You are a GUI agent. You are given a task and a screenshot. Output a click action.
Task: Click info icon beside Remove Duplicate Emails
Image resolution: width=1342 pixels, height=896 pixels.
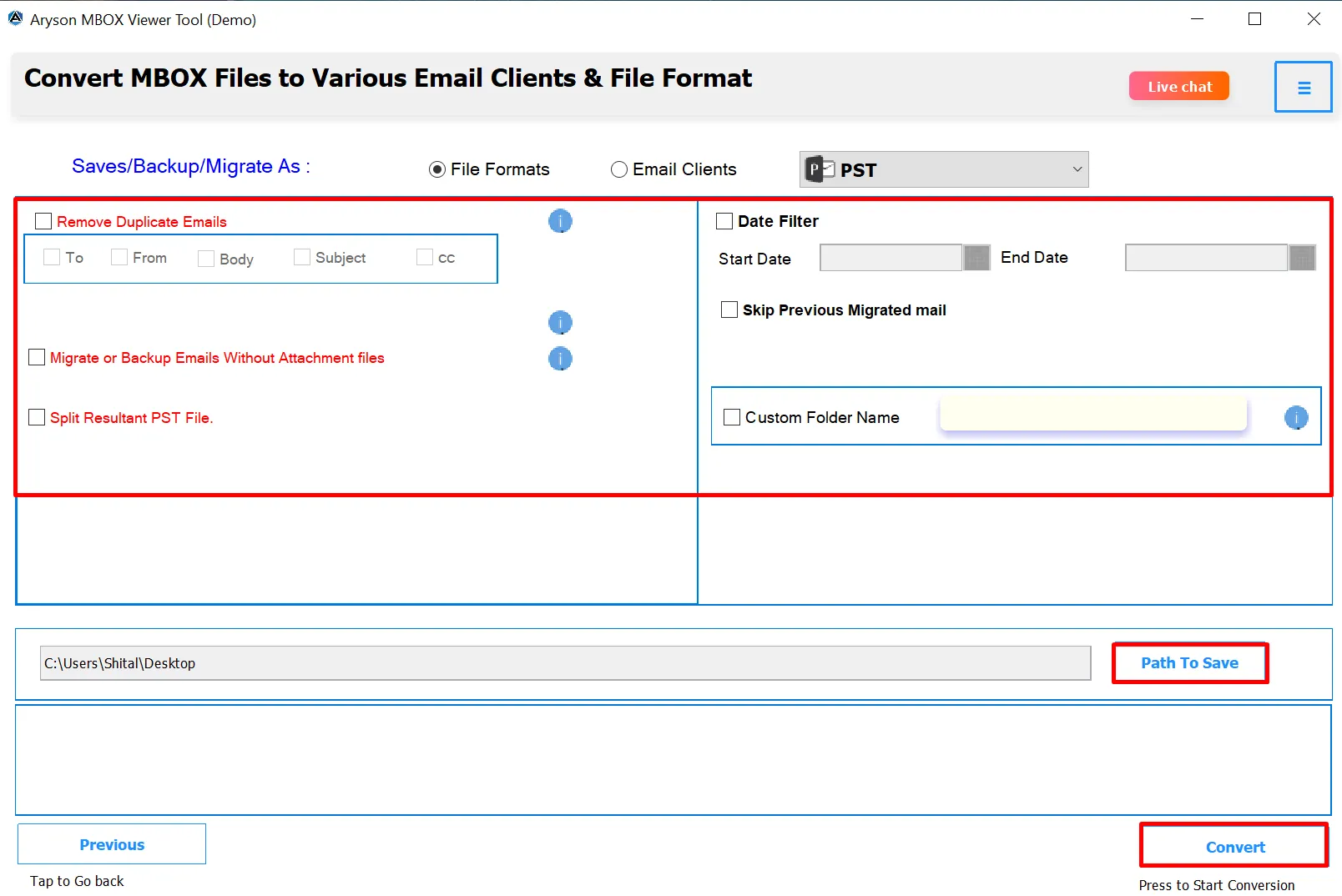(560, 221)
